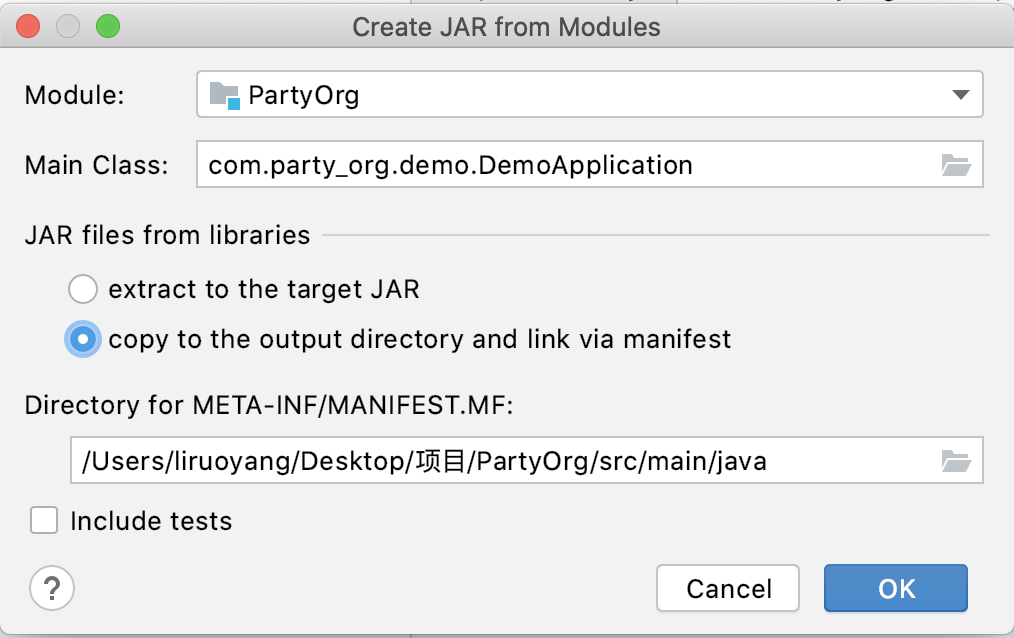Viewport: 1014px width, 638px height.
Task: Select "extract to the target JAR"
Action: (83, 289)
